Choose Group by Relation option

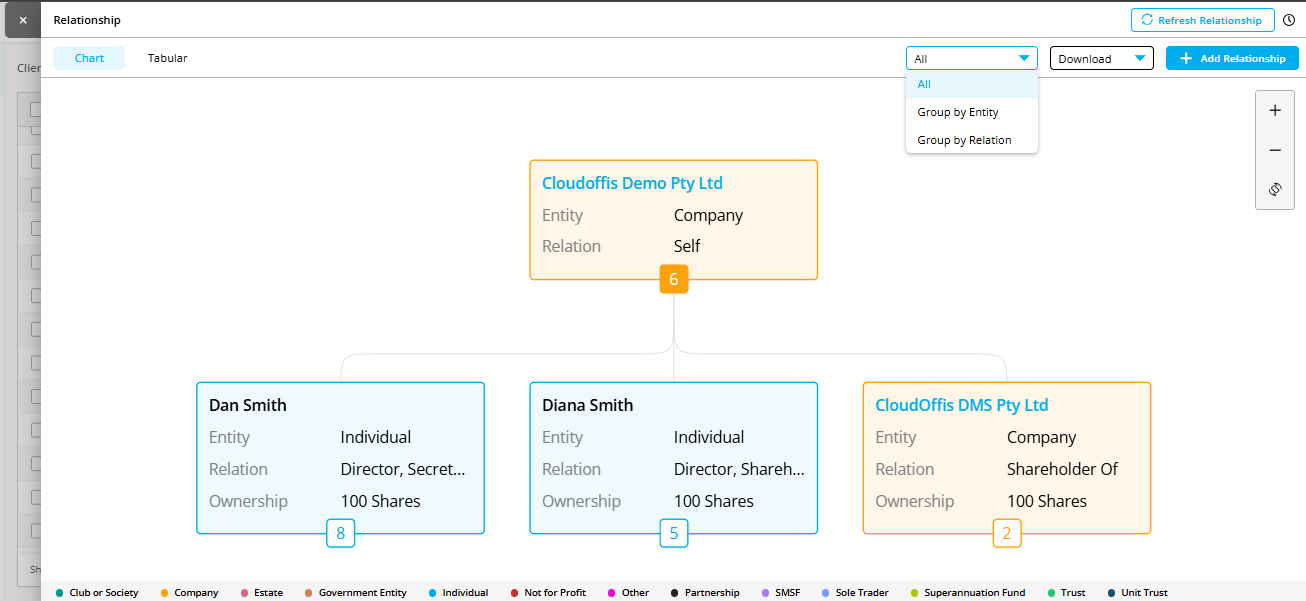[x=964, y=140]
